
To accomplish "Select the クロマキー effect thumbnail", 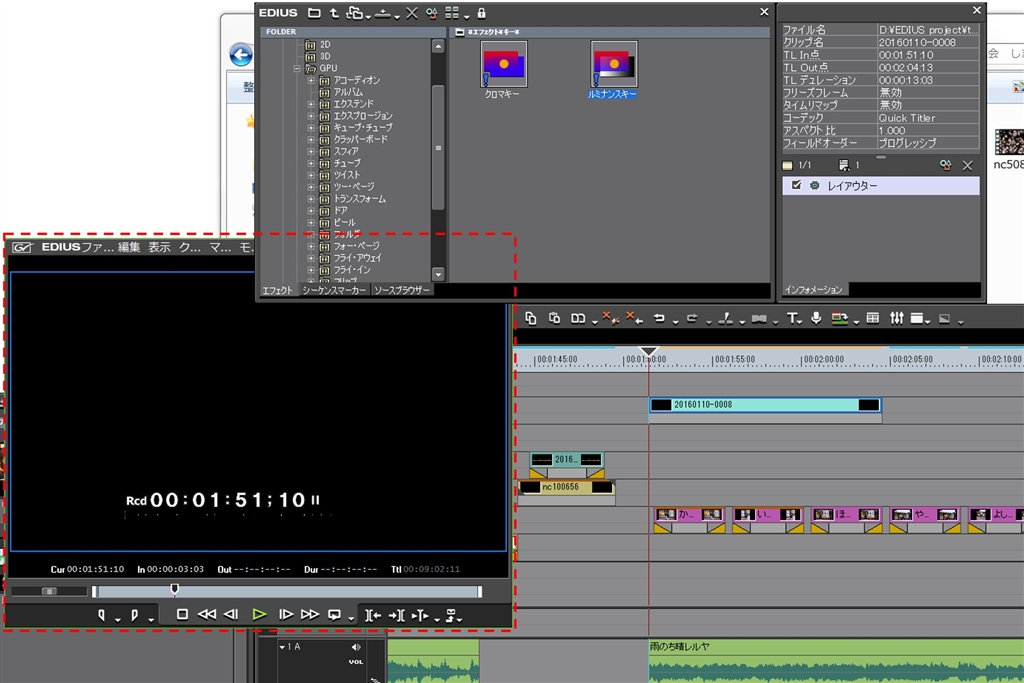I will pos(503,64).
